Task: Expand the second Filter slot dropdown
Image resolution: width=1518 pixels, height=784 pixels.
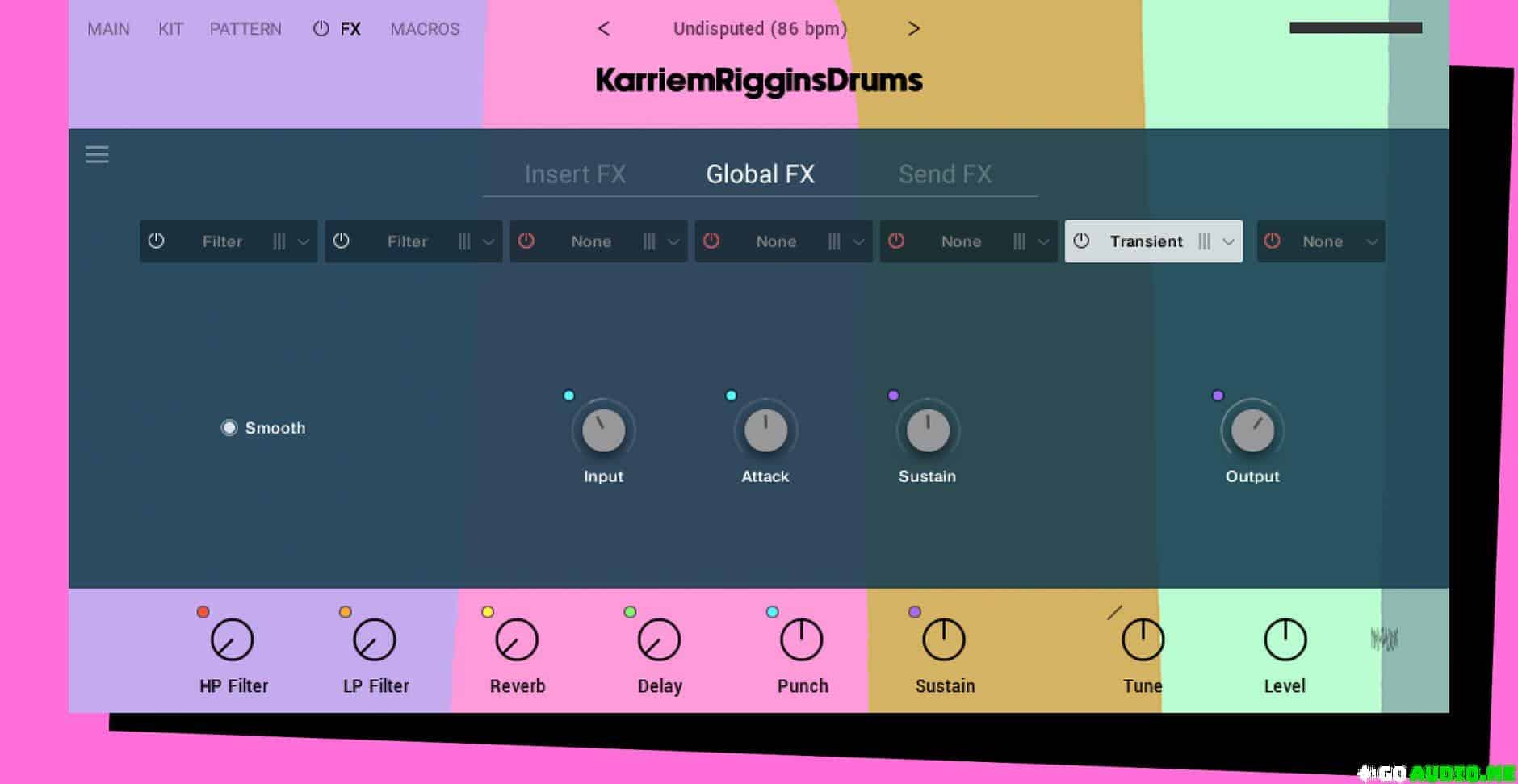Action: 489,242
